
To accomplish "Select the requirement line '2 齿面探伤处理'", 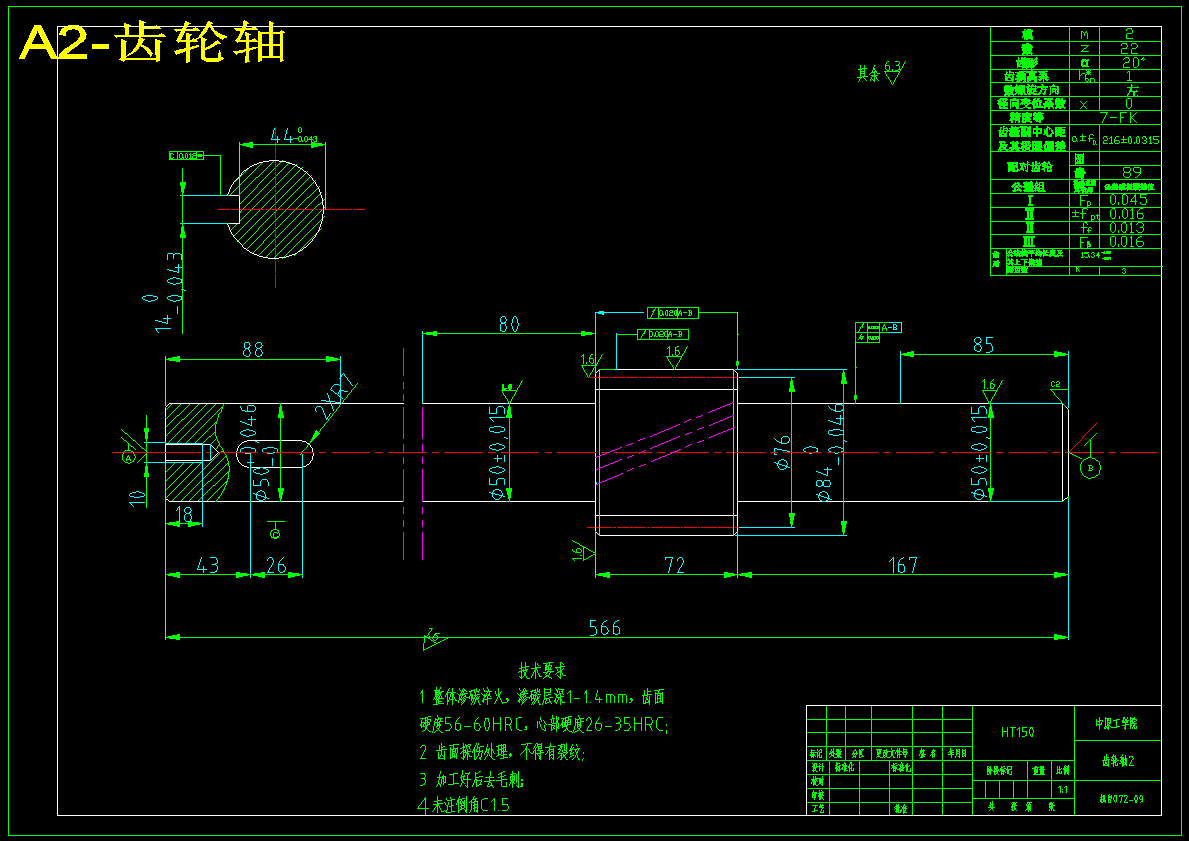I will [x=502, y=752].
